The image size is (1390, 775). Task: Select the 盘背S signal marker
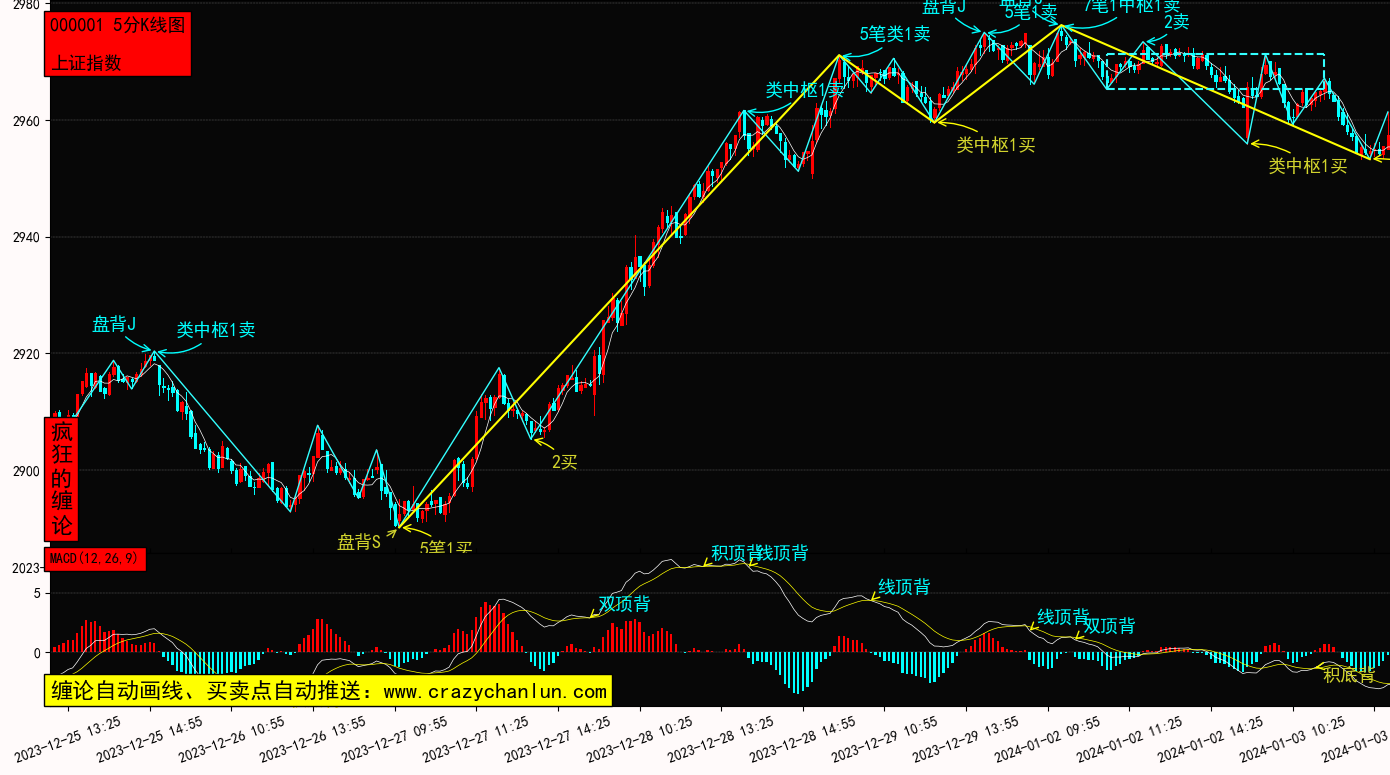(x=359, y=542)
